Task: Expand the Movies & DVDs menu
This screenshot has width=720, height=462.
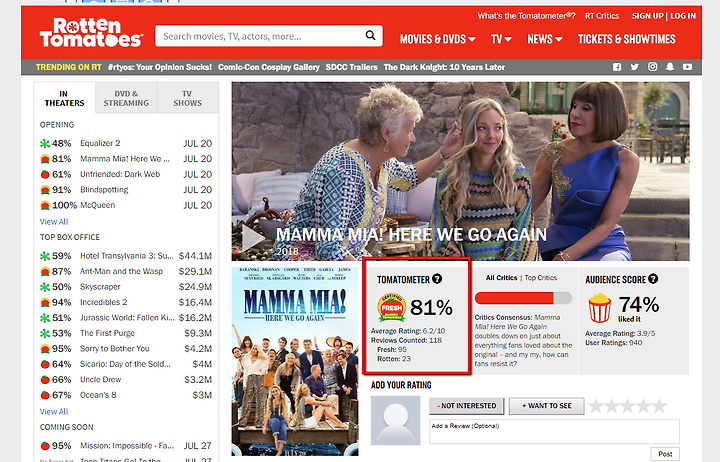Action: point(437,39)
